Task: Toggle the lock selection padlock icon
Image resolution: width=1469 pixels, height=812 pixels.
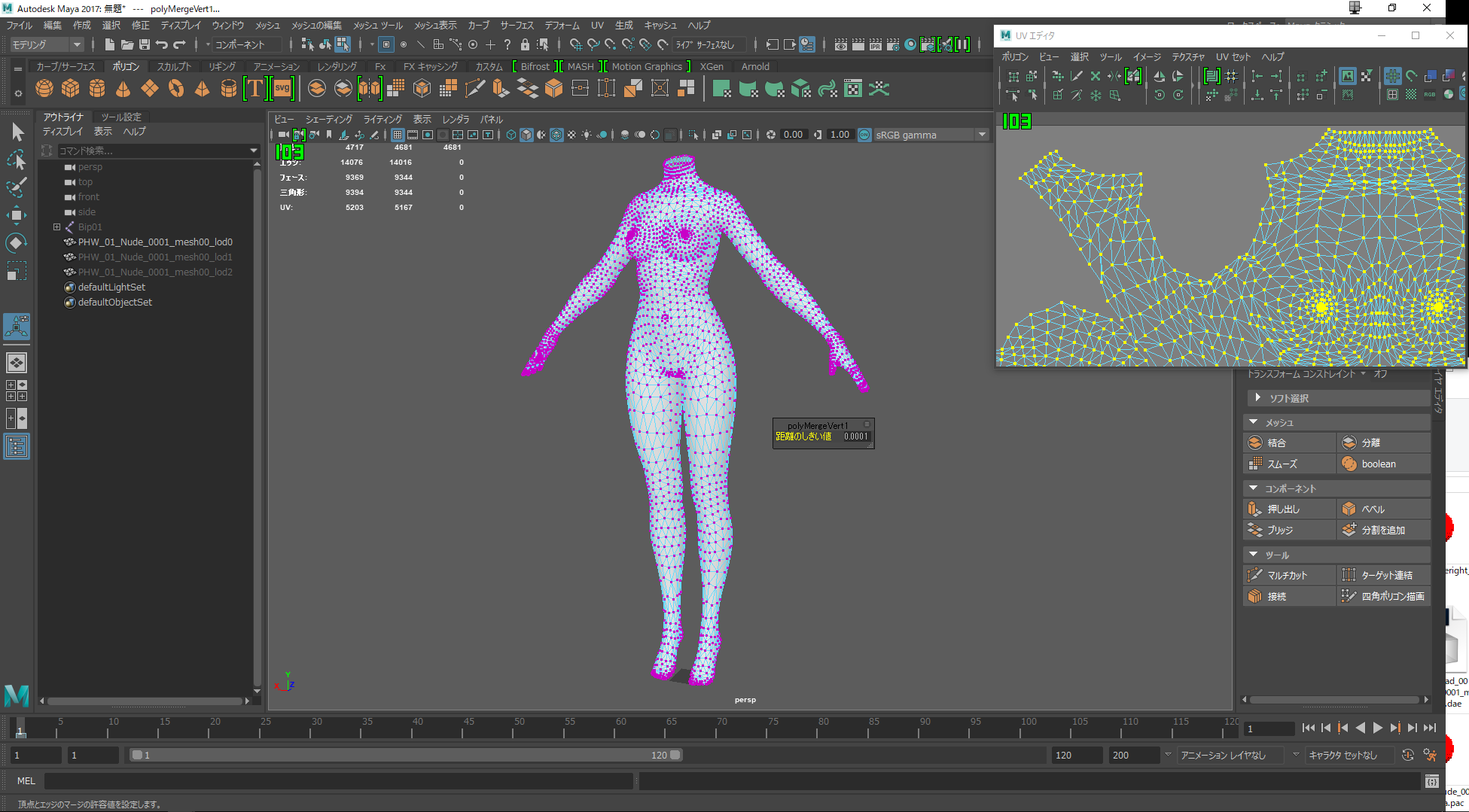Action: [x=525, y=44]
